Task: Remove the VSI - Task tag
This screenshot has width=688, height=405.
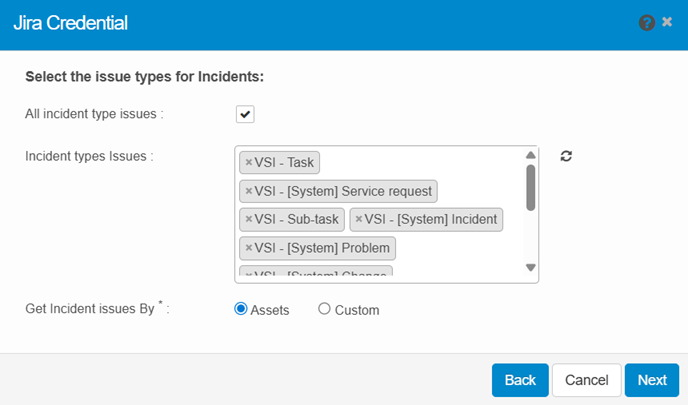Action: [x=249, y=162]
